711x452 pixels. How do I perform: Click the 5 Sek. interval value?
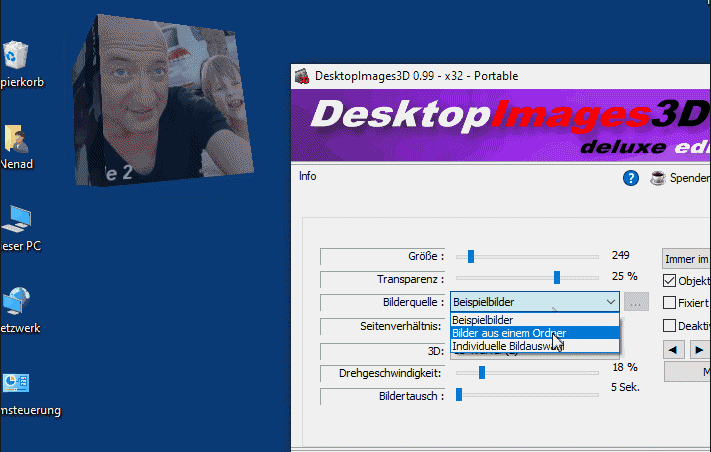pyautogui.click(x=625, y=387)
